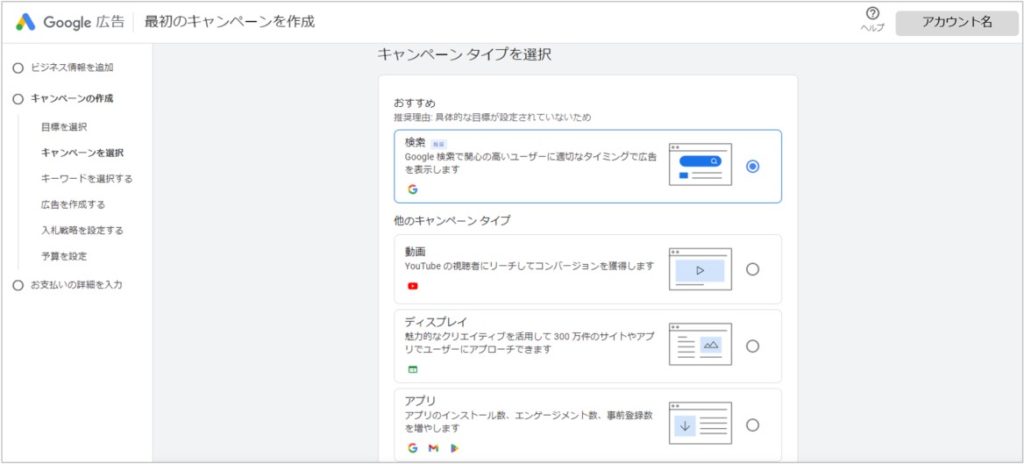This screenshot has height=464, width=1024.
Task: Click the green display network icon
Action: tap(412, 369)
